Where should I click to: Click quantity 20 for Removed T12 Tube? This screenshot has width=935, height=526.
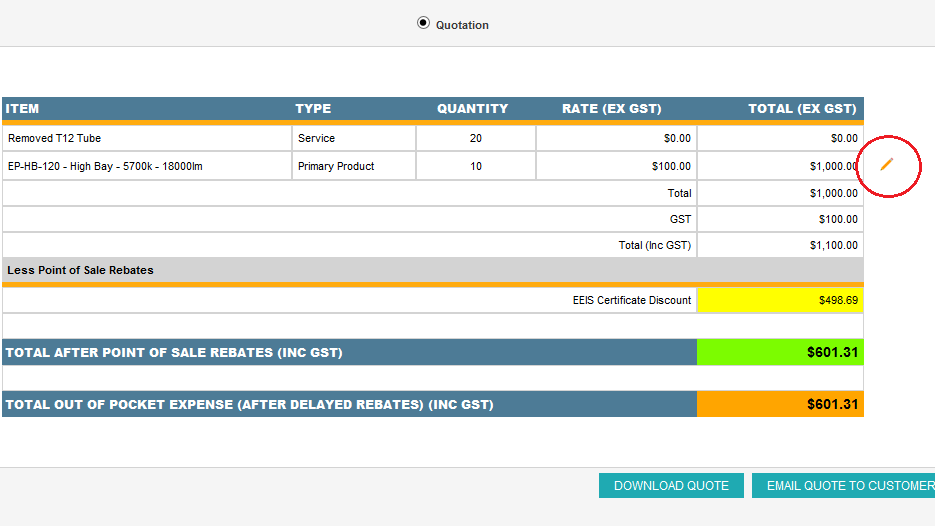(x=476, y=138)
